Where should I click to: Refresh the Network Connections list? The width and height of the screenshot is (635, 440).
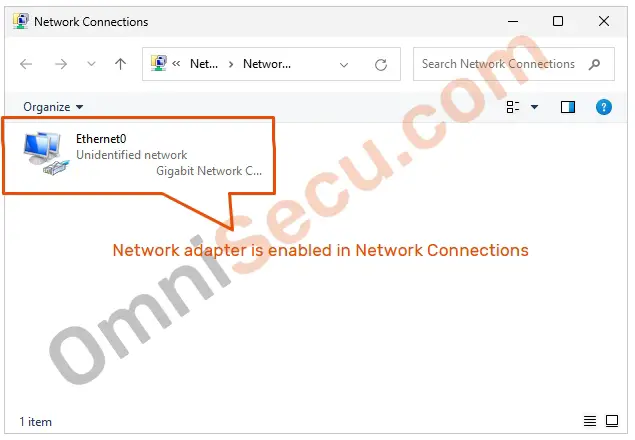click(381, 65)
